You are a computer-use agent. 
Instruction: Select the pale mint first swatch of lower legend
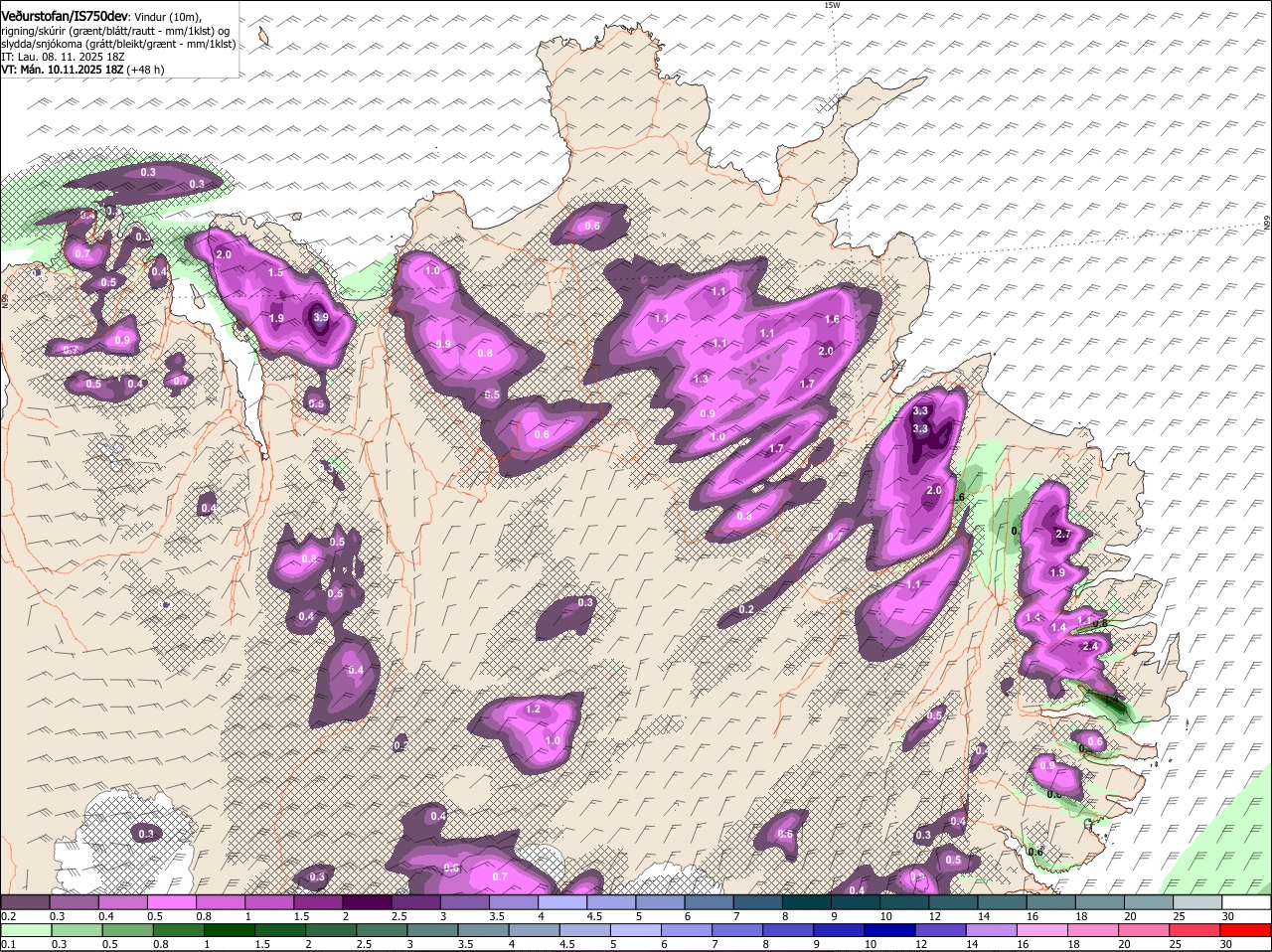(25, 930)
